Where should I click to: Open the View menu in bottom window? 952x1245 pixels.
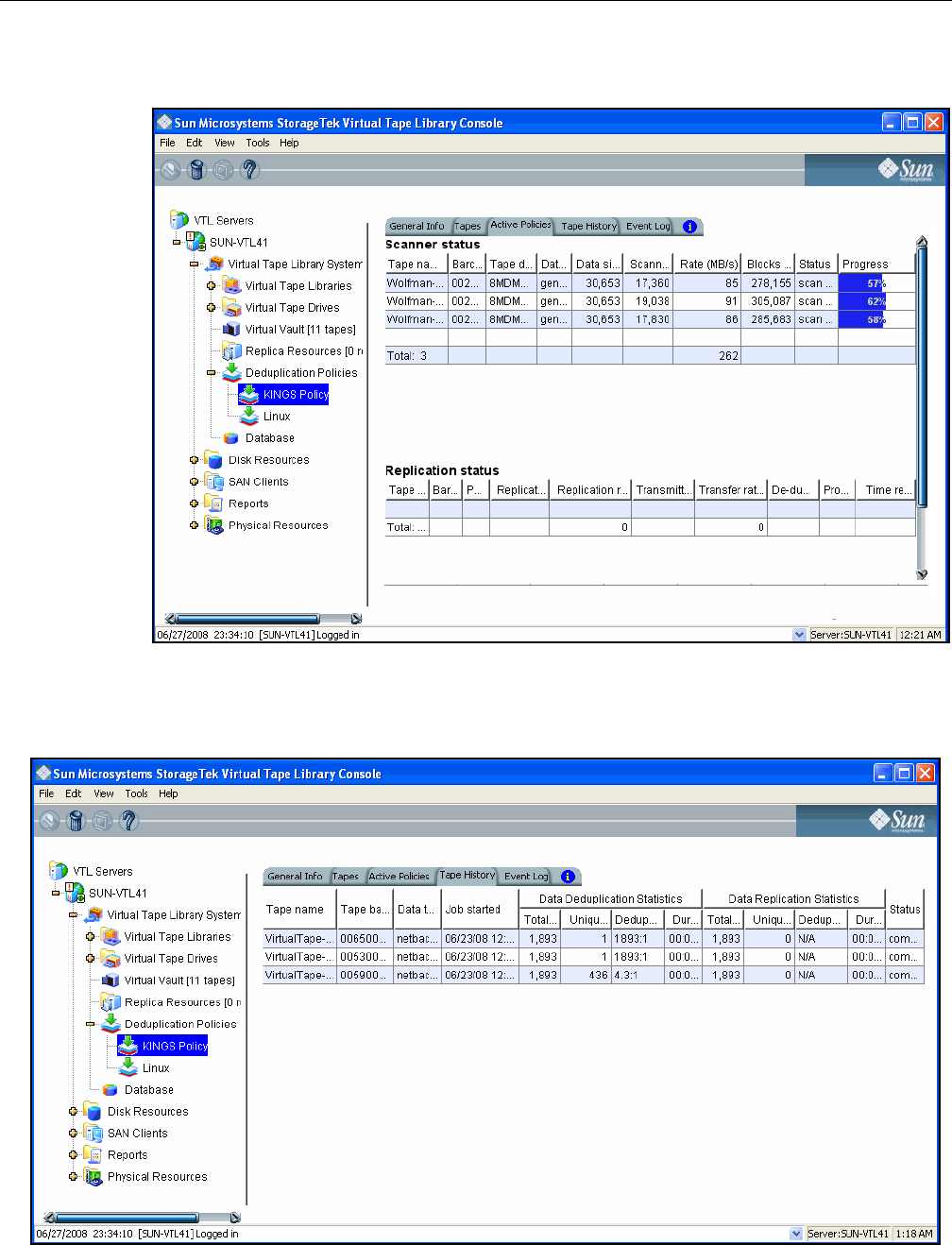(x=104, y=793)
